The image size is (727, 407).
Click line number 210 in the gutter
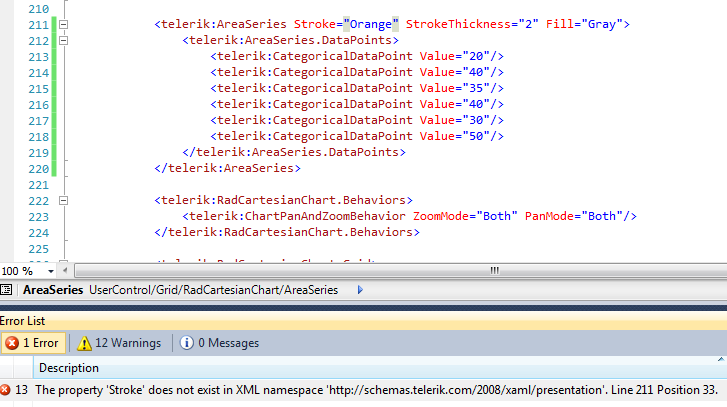coord(38,9)
